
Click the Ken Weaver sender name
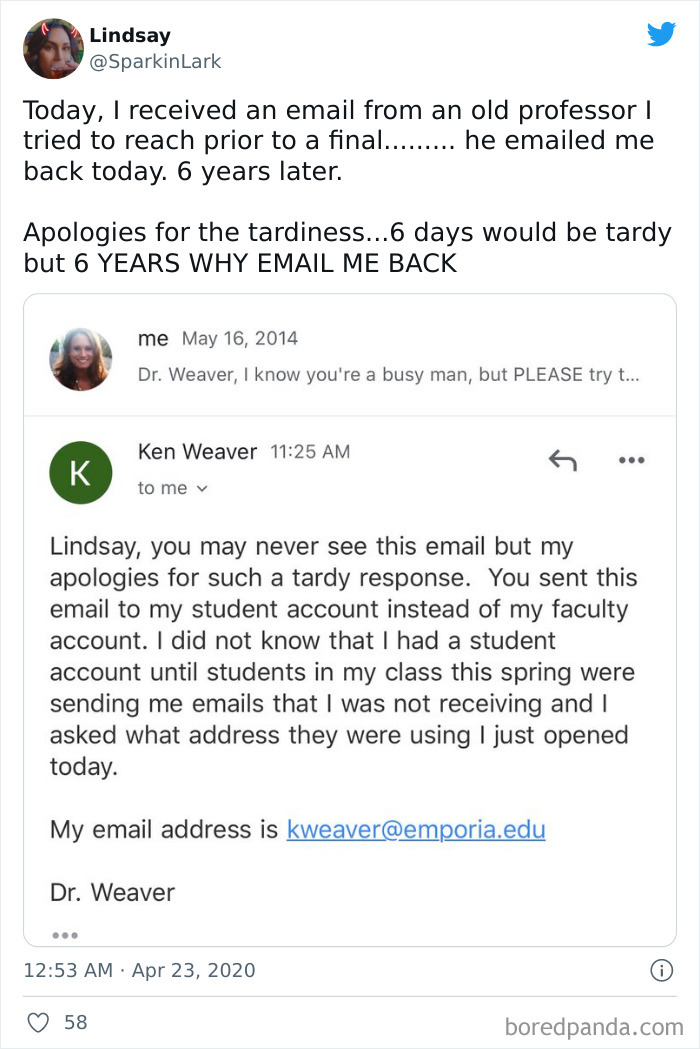197,452
